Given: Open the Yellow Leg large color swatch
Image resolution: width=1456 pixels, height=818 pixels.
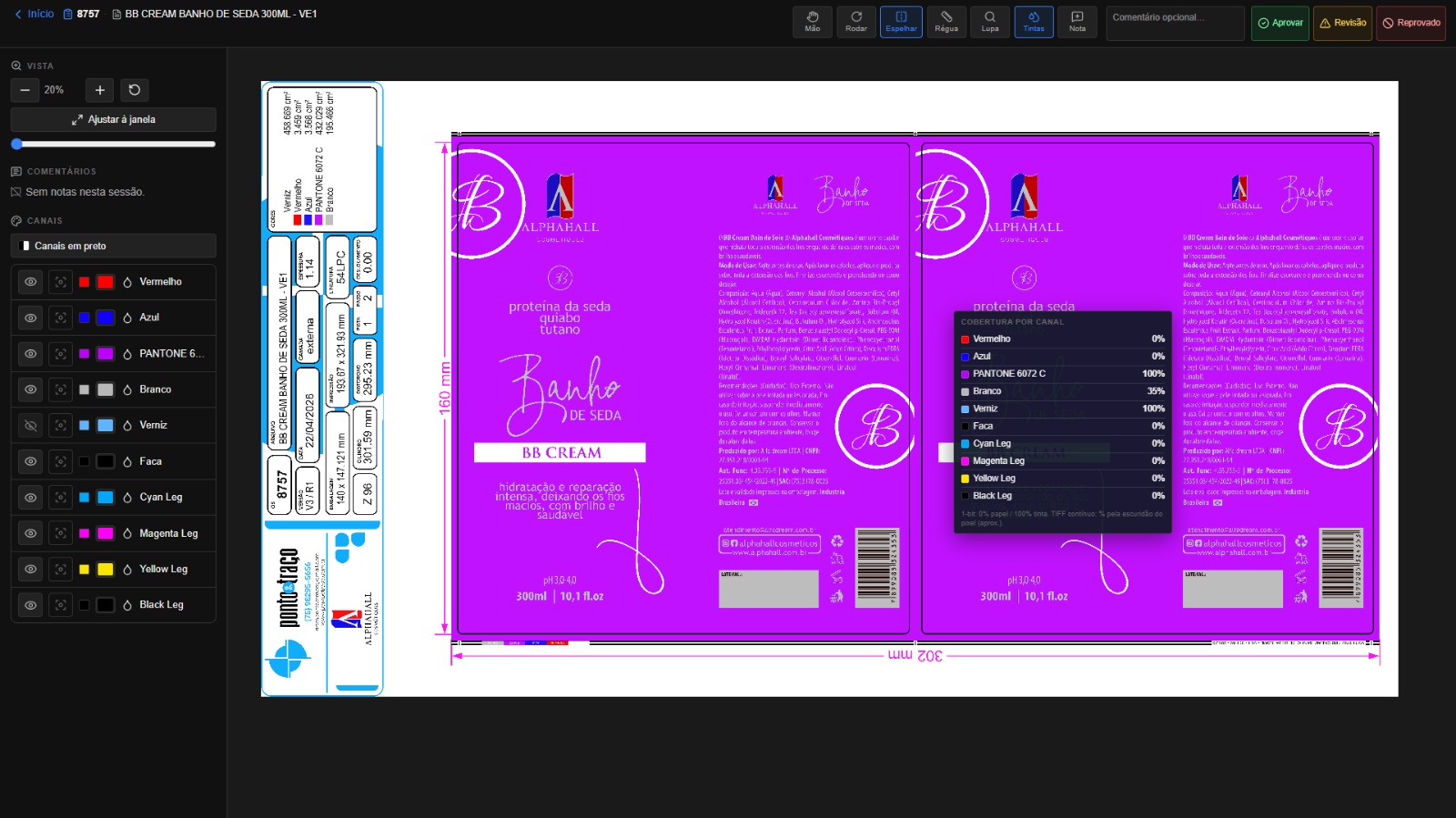Looking at the screenshot, I should 106,570.
